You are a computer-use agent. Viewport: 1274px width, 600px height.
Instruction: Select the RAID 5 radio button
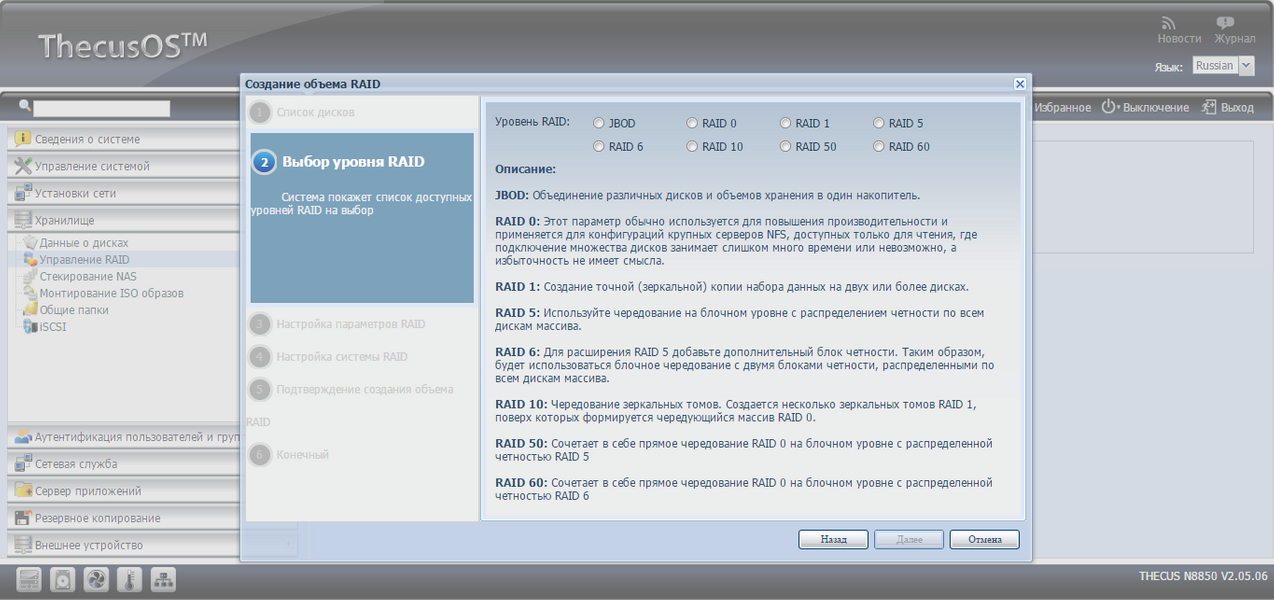pyautogui.click(x=879, y=124)
